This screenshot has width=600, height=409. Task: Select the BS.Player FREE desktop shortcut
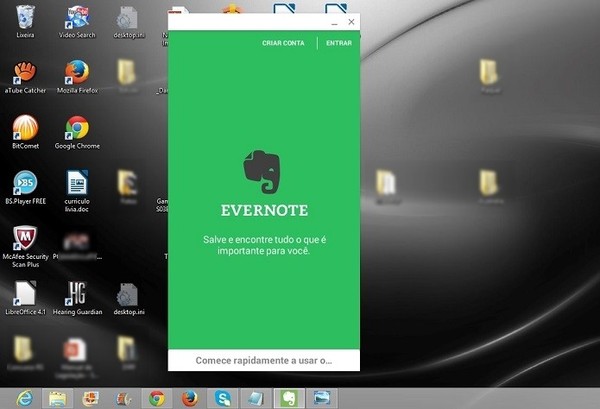(x=25, y=188)
